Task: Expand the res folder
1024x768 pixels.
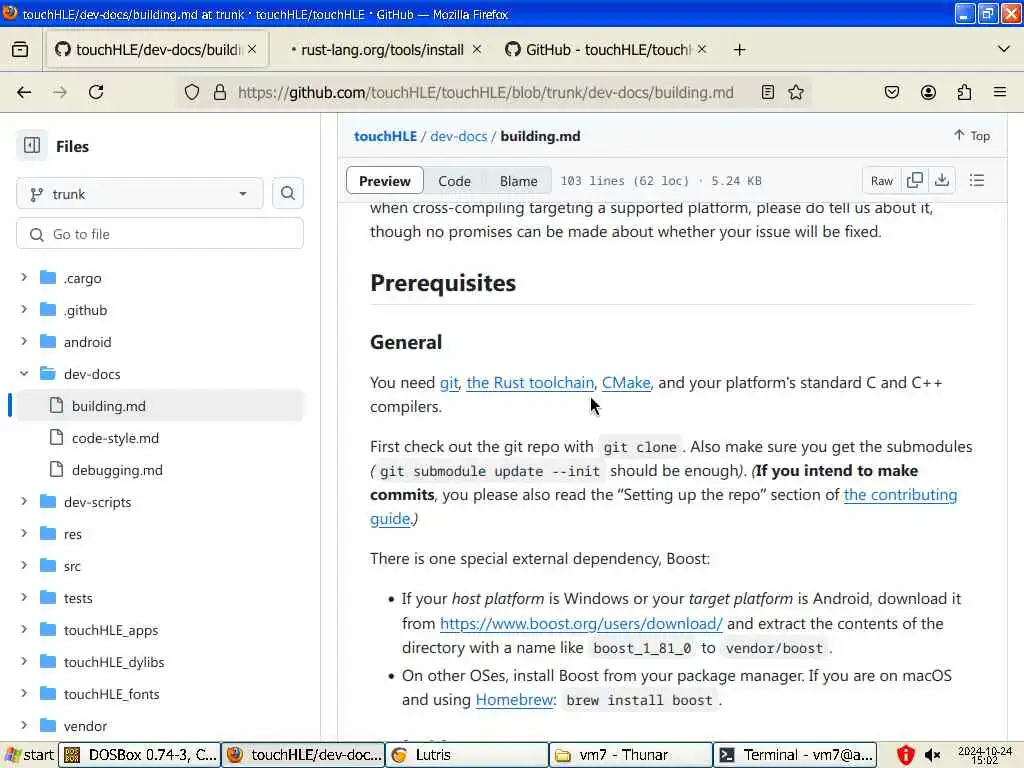Action: click(x=24, y=534)
